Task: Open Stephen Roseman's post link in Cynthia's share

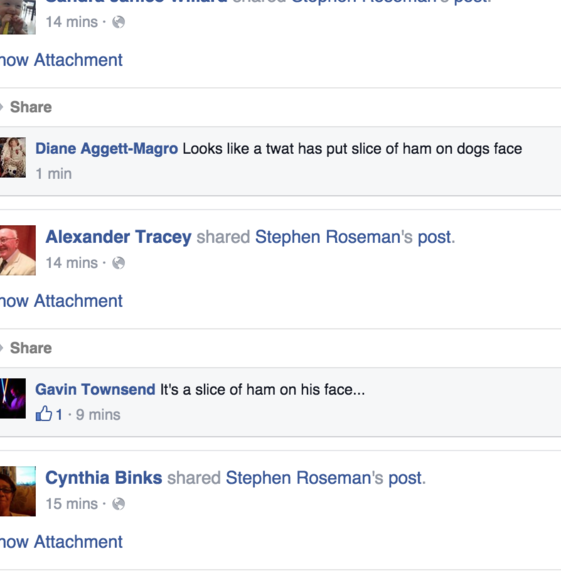Action: [x=324, y=478]
